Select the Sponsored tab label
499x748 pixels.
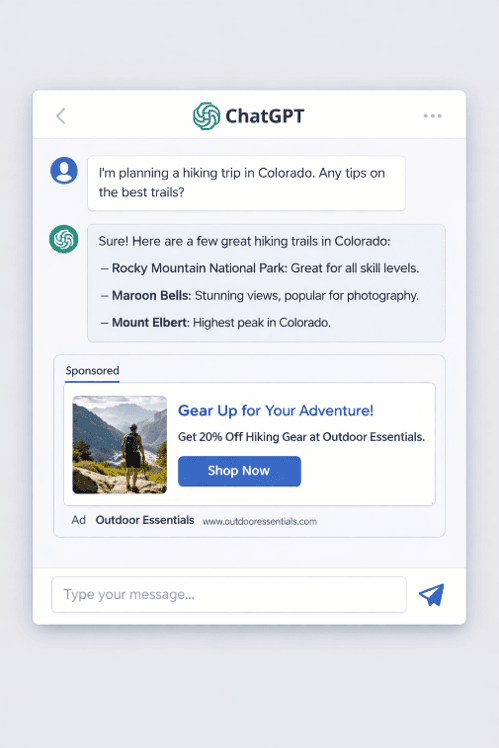tap(93, 371)
